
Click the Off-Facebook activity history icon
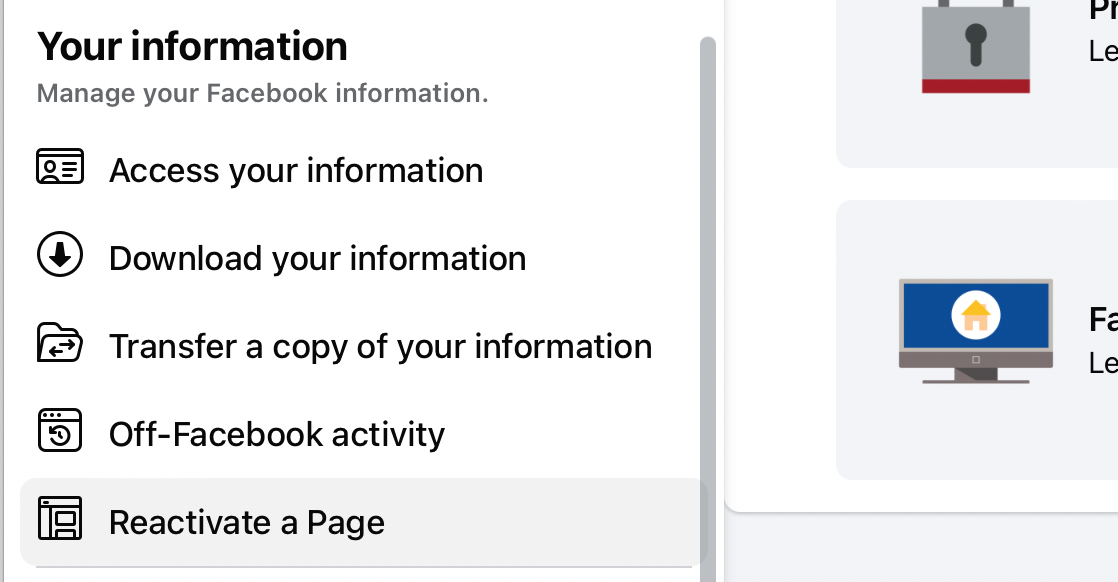pyautogui.click(x=60, y=432)
